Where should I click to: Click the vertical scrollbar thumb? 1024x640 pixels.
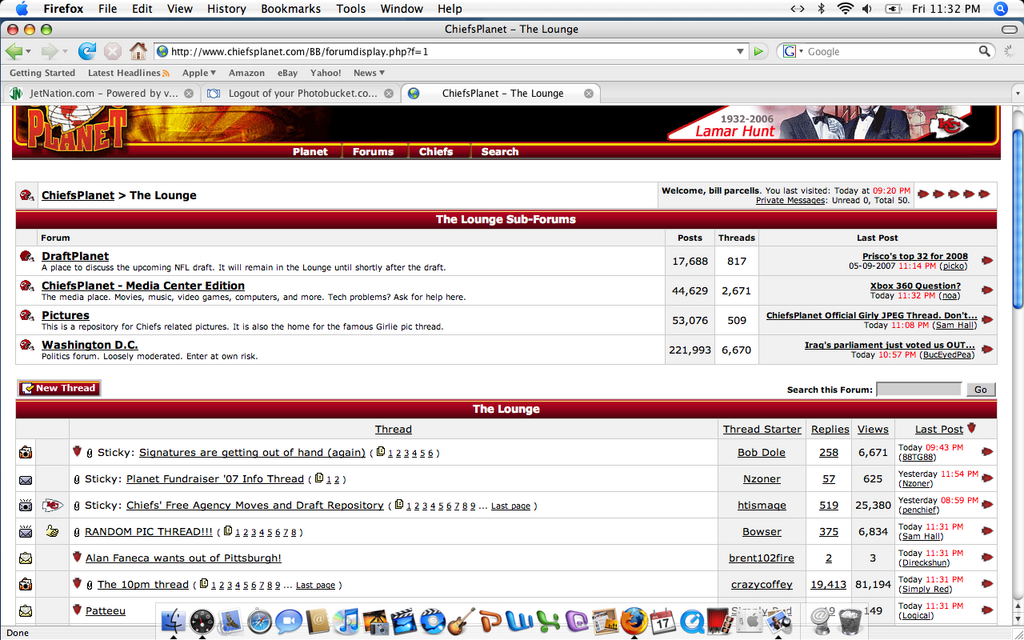(1017, 219)
